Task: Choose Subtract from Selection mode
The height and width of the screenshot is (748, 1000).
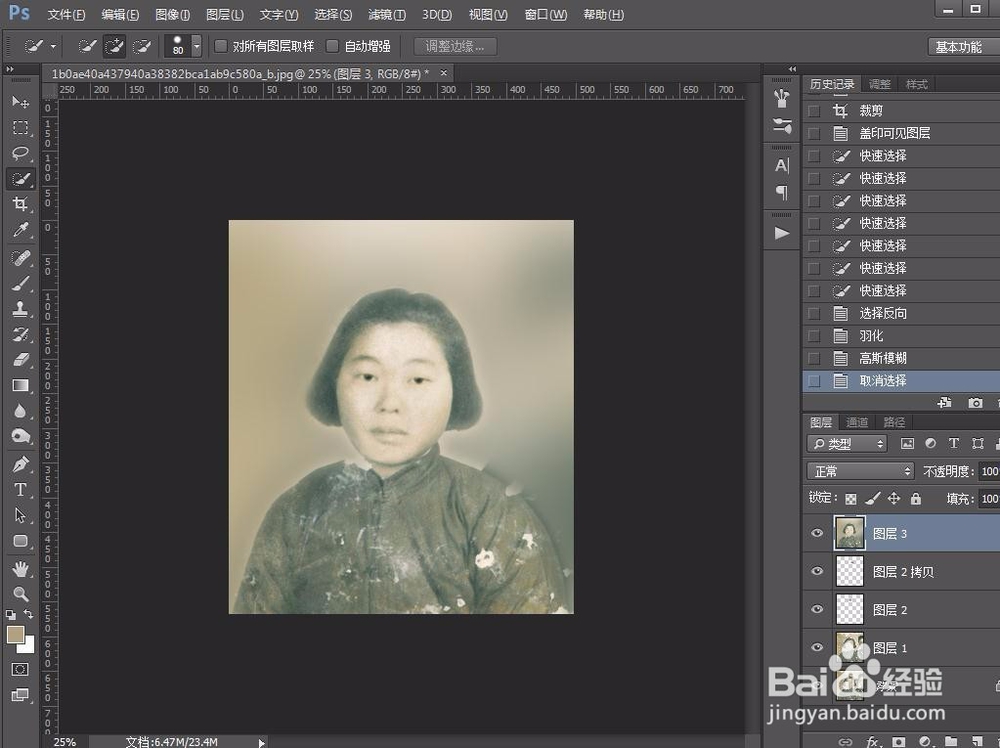Action: tap(142, 46)
